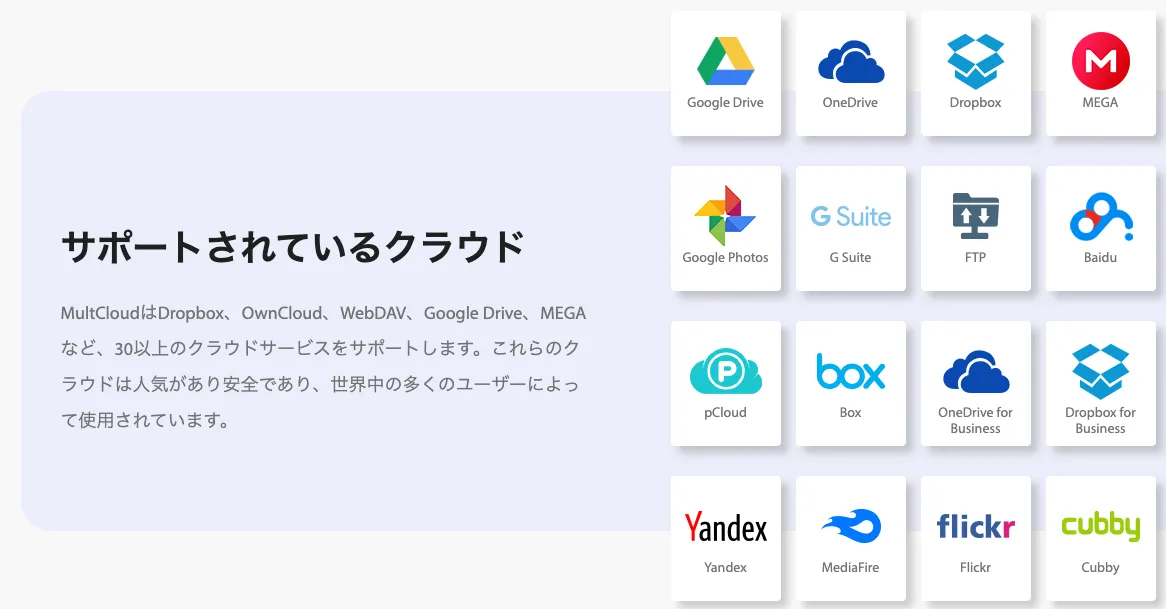Choose the FTP folder icon
Image resolution: width=1166 pixels, height=609 pixels.
[x=975, y=216]
